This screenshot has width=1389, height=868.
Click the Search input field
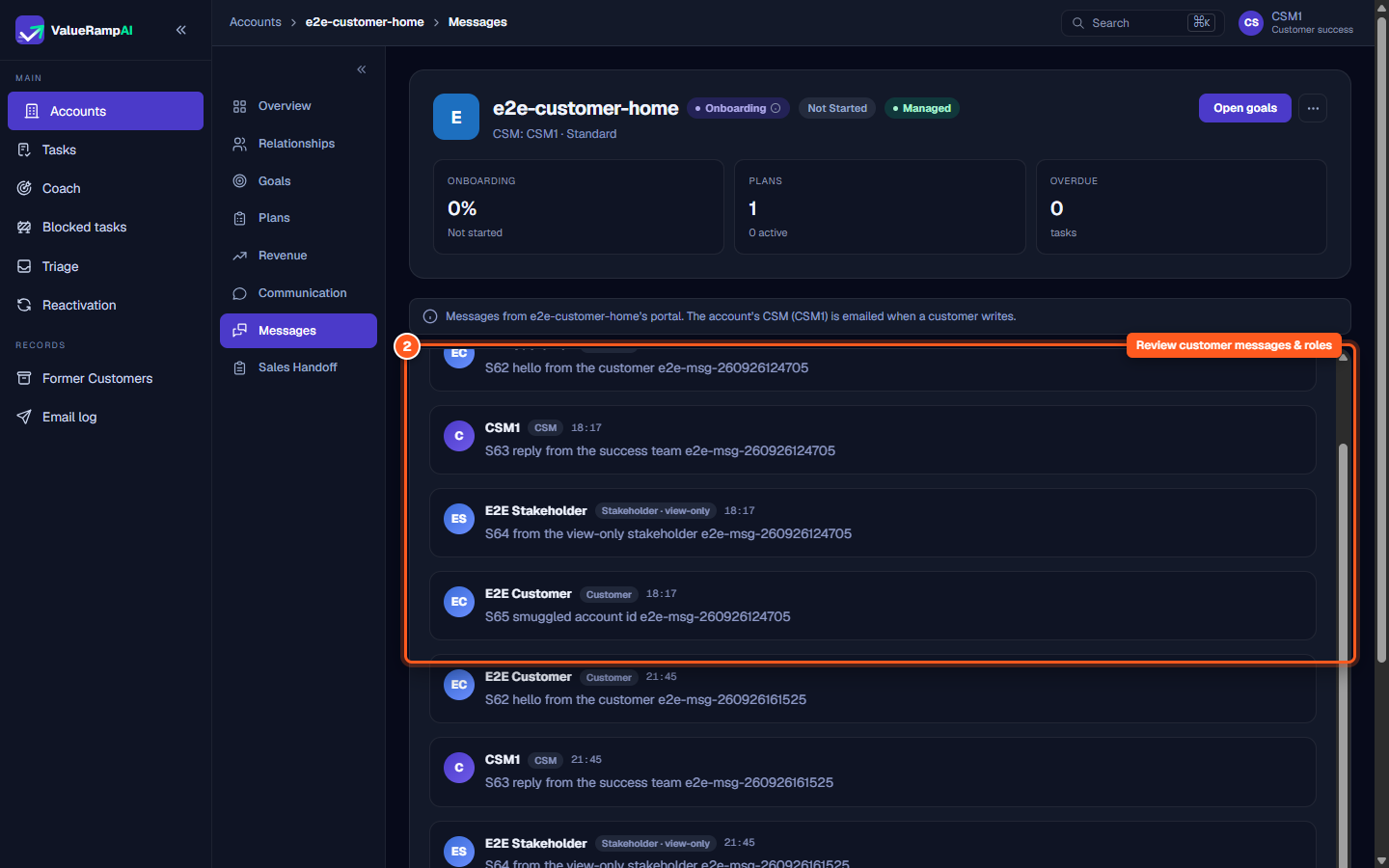click(x=1142, y=23)
